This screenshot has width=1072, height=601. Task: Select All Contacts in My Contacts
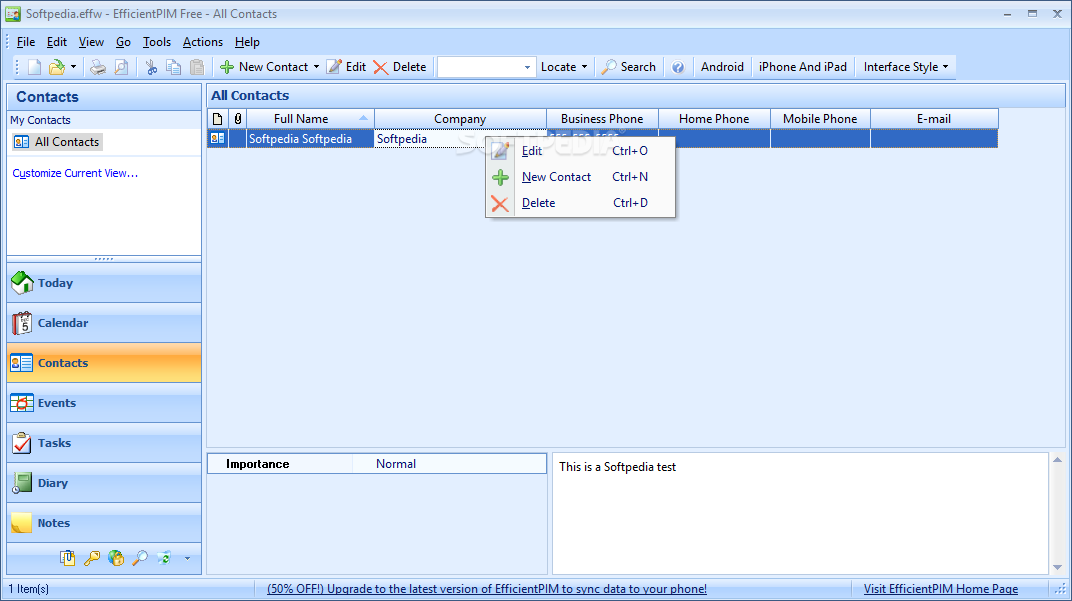[x=57, y=142]
